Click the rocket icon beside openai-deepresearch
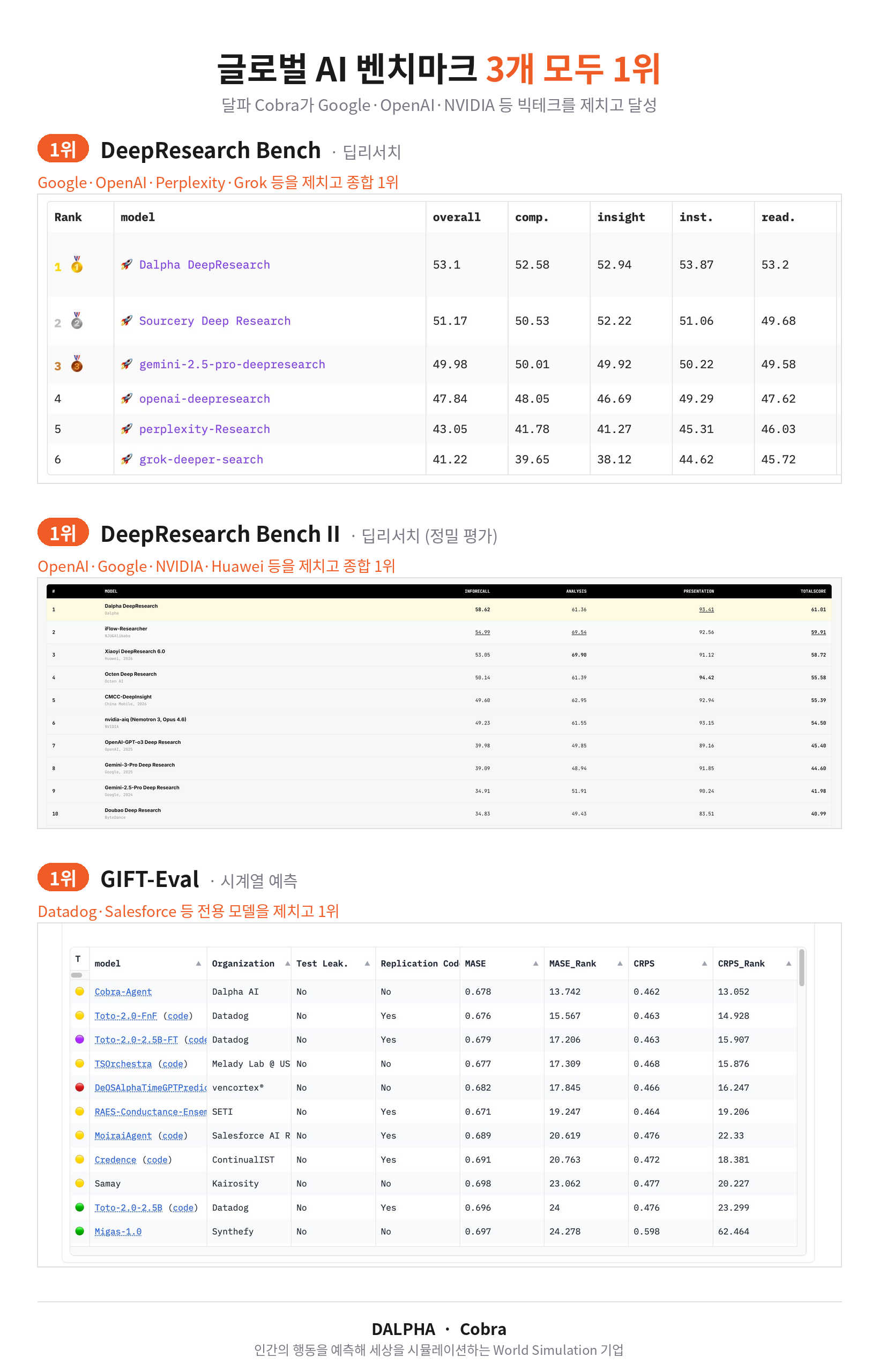 [x=126, y=398]
